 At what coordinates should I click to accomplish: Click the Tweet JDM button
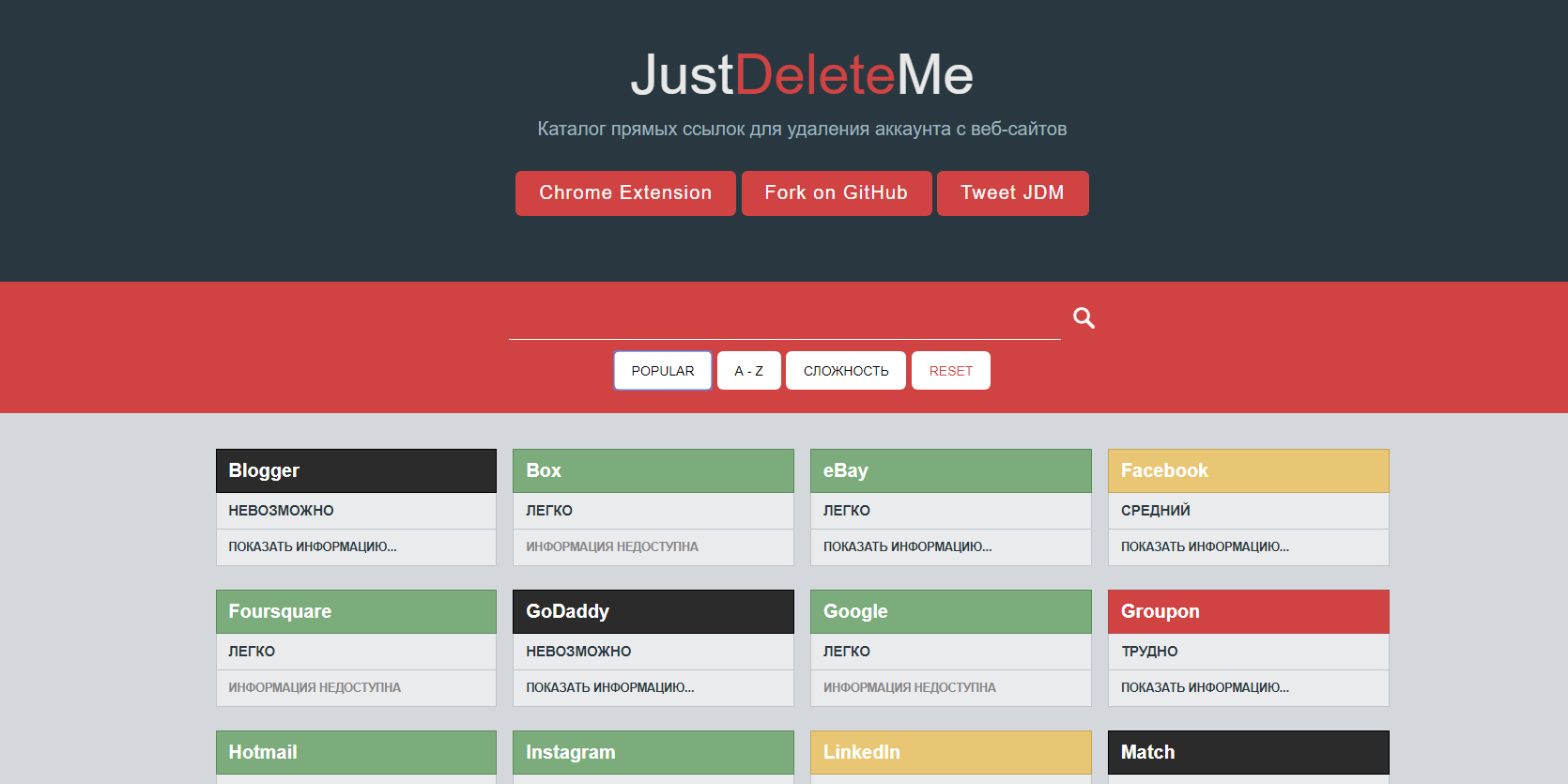tap(1012, 193)
